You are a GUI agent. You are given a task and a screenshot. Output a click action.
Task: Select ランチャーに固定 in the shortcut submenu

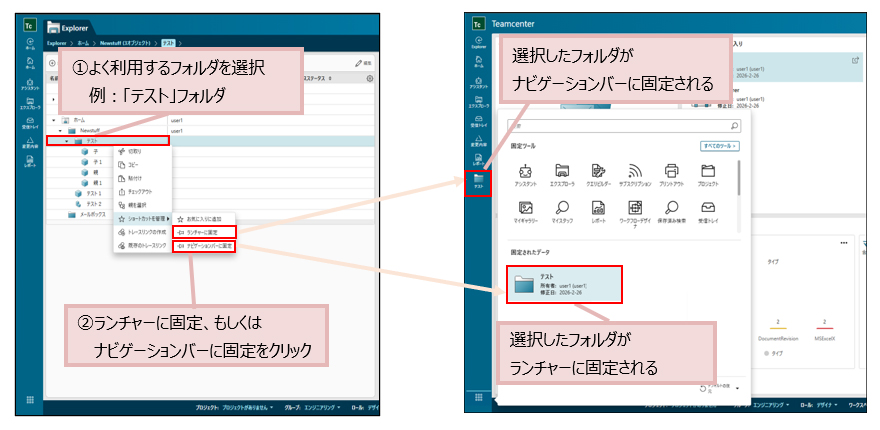[204, 232]
